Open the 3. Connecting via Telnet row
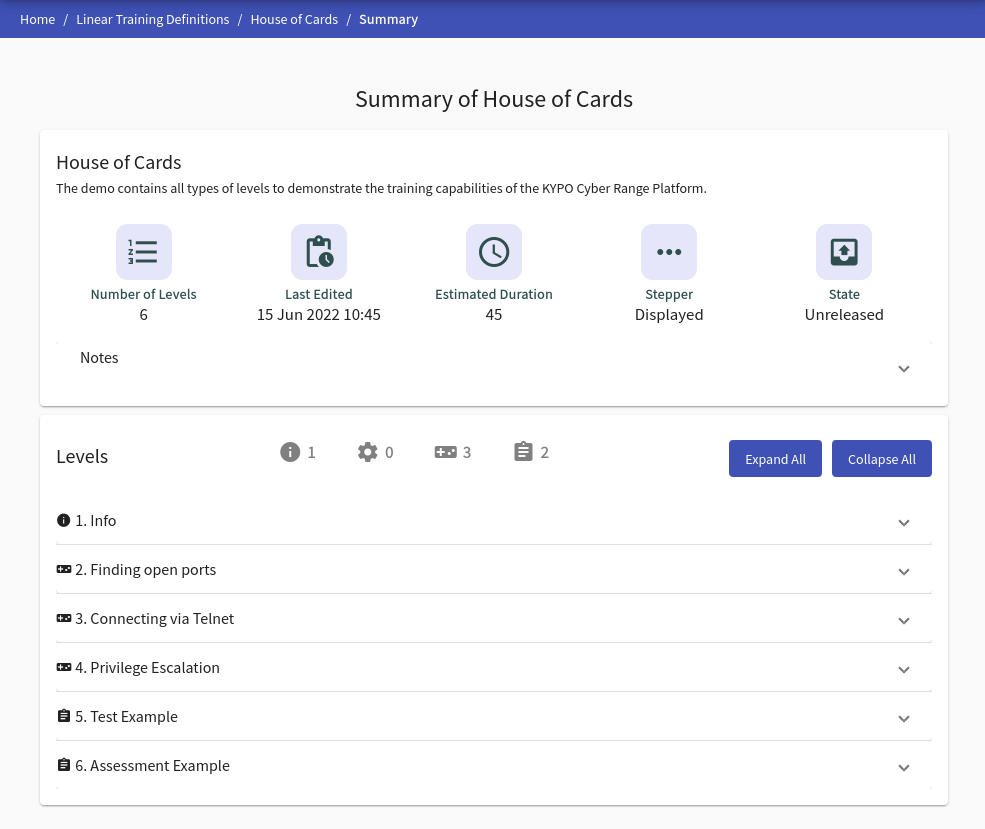Screen dimensions: 985x829 494,619
